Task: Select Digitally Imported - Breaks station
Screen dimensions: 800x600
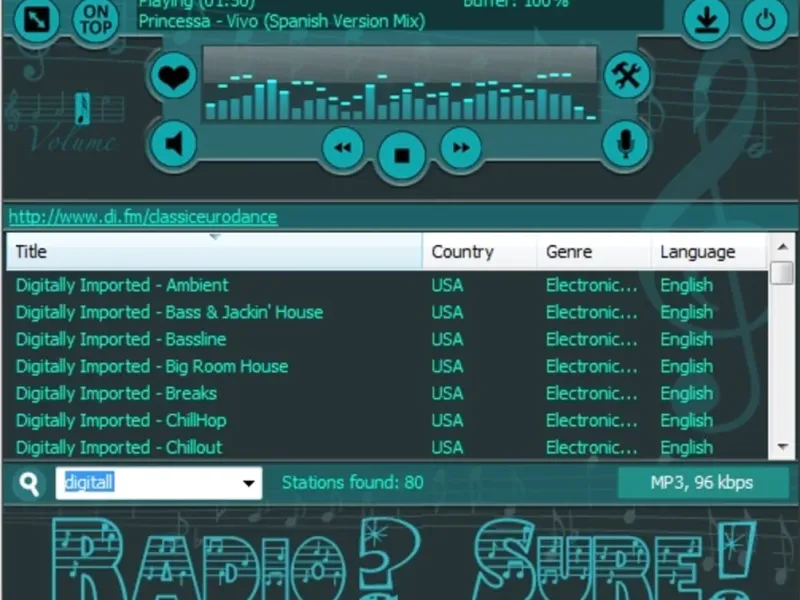Action: tap(387, 393)
